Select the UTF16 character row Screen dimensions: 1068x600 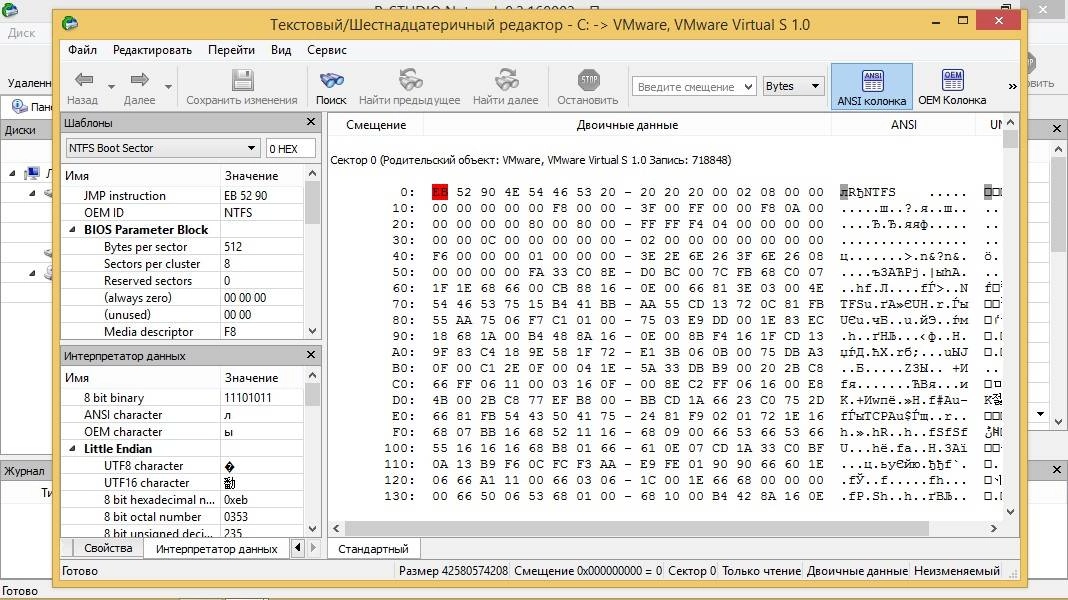183,483
